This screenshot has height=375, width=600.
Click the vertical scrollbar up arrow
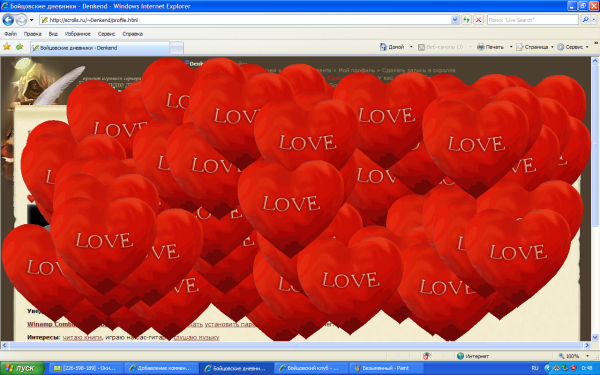click(595, 60)
